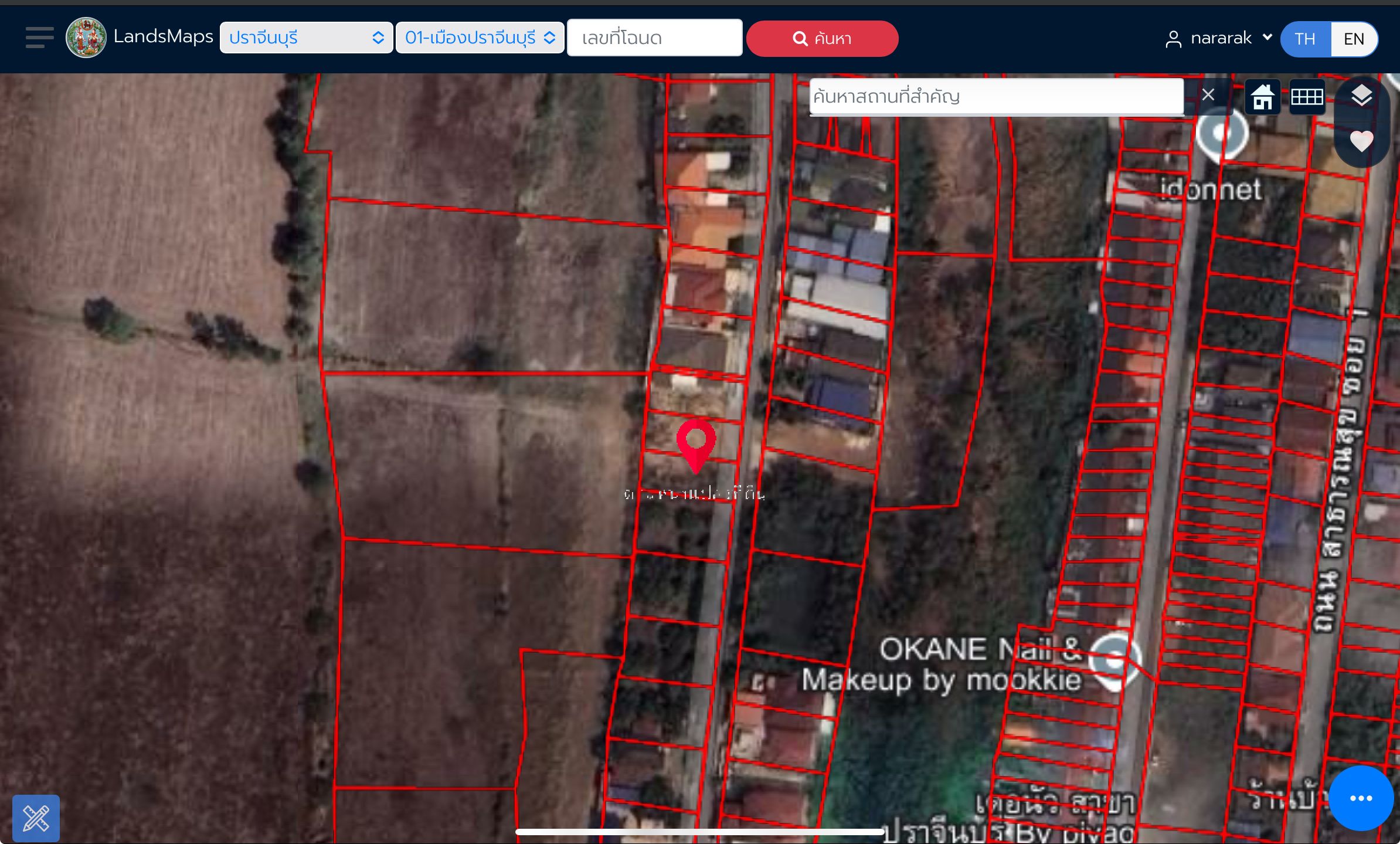Click the red ค้นหา search button
This screenshot has width=1400, height=844.
click(822, 39)
